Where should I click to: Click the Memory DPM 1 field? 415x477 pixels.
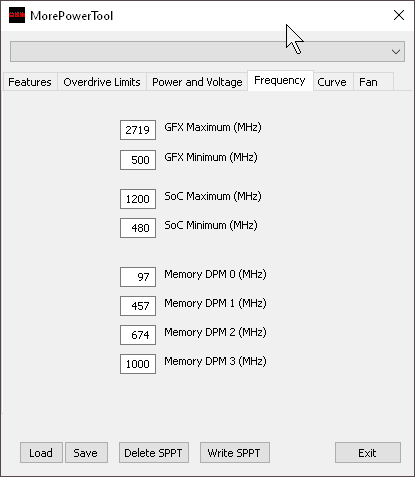tap(138, 306)
